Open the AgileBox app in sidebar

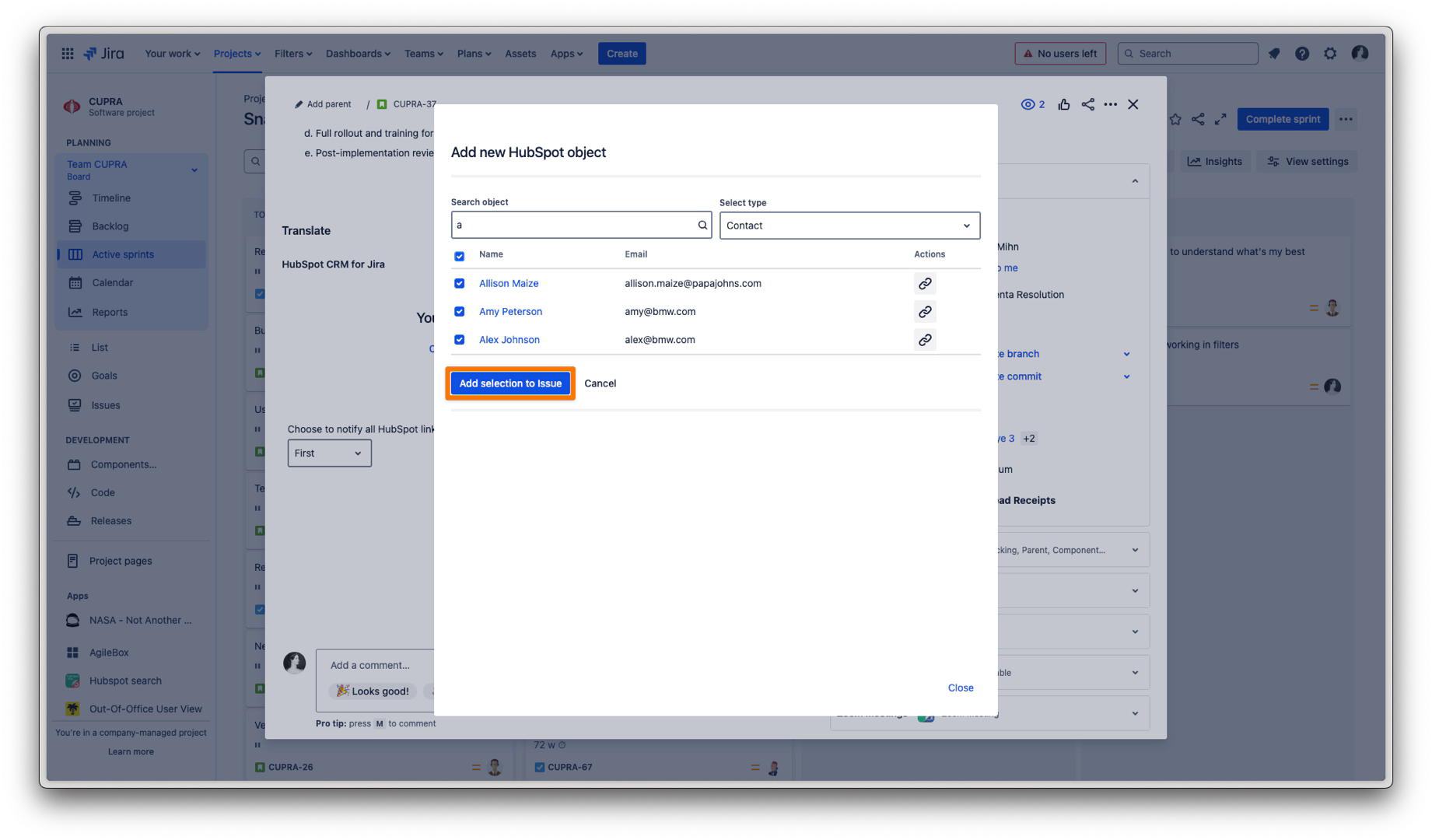tap(131, 653)
